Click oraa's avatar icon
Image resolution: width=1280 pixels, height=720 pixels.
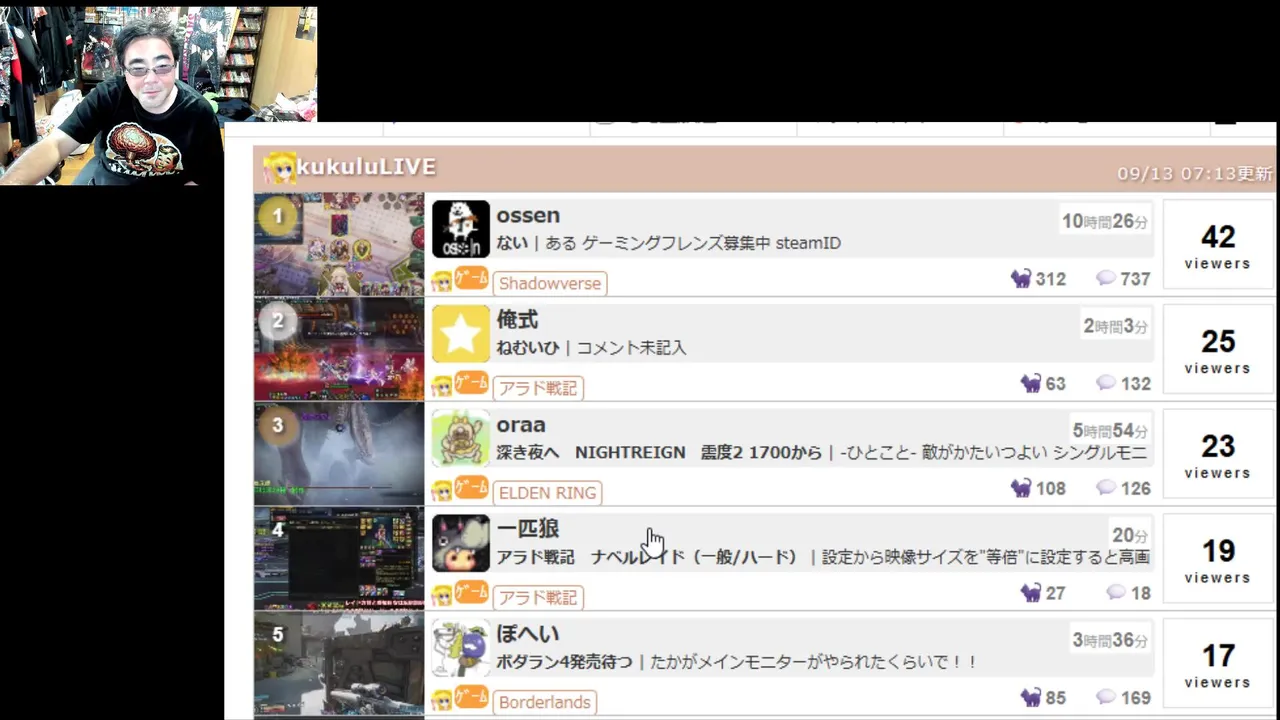(x=461, y=438)
